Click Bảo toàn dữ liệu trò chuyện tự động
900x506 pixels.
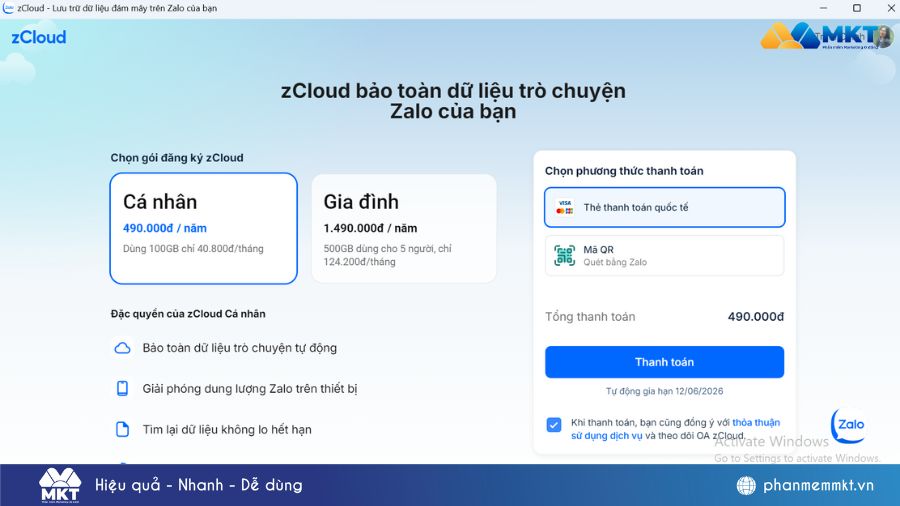tap(240, 348)
